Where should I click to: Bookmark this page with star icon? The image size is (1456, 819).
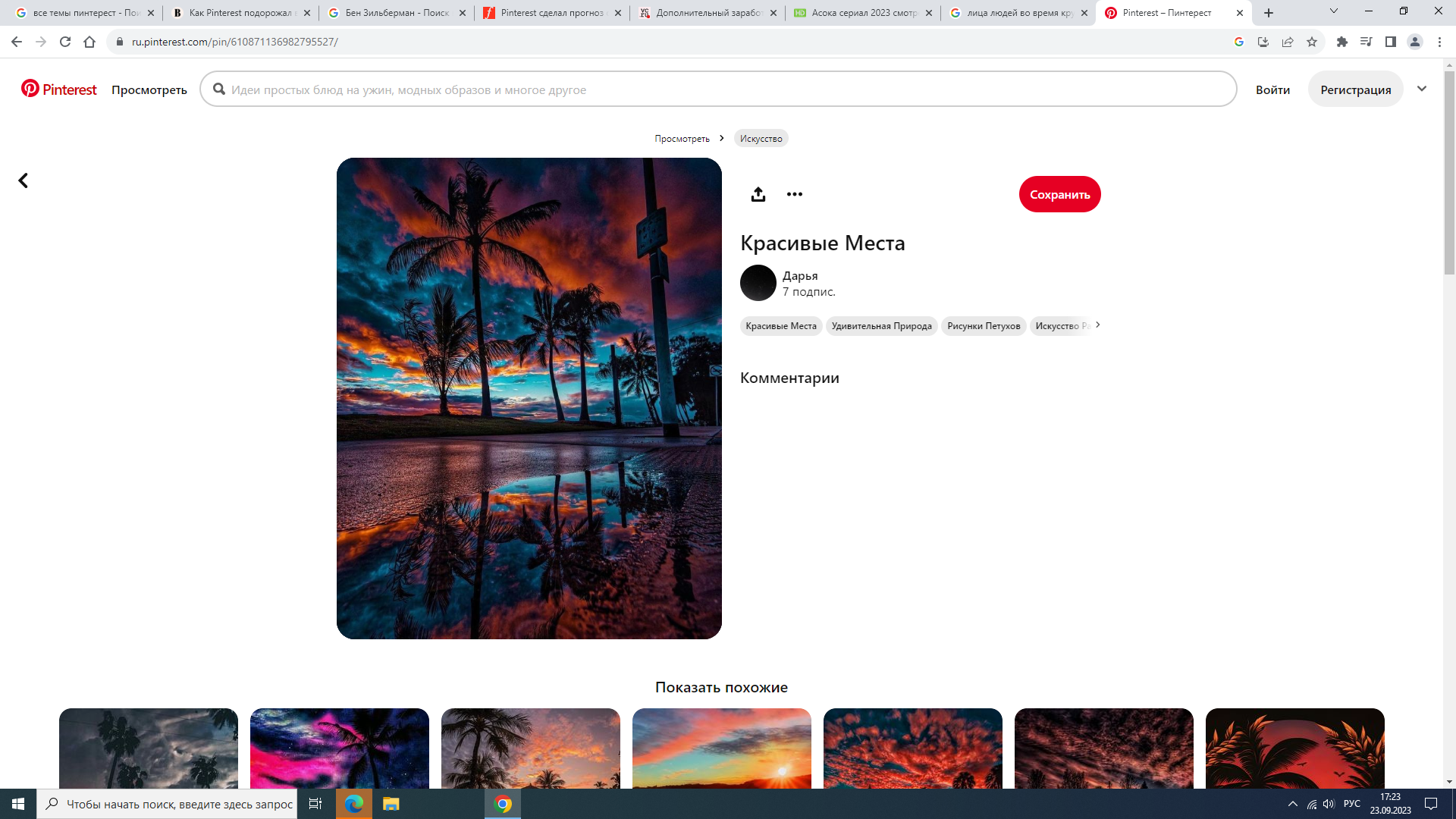[1312, 42]
